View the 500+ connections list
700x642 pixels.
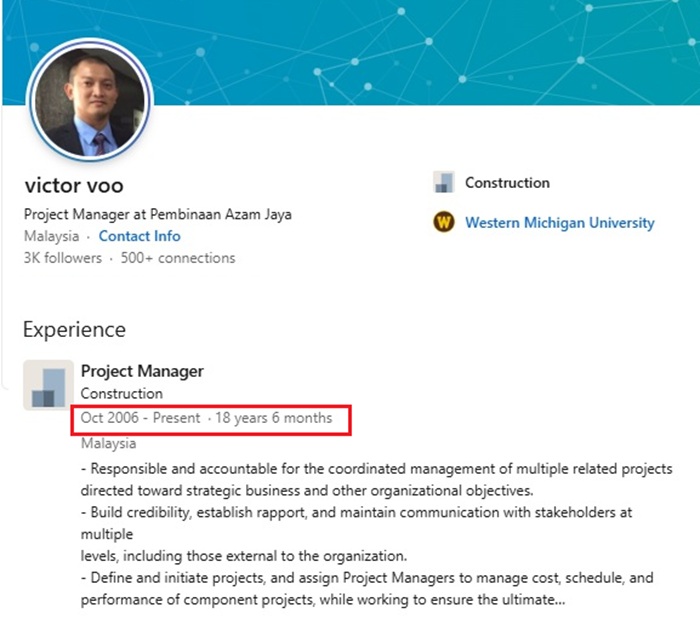point(177,258)
